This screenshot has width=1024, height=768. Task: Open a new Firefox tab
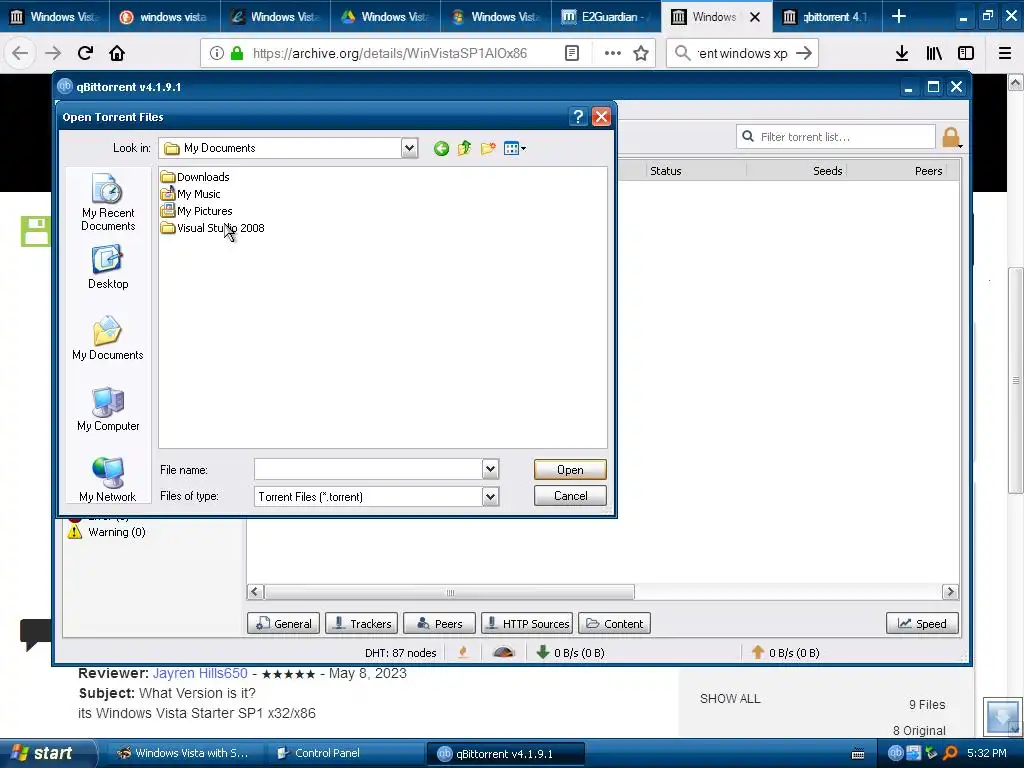[x=899, y=16]
